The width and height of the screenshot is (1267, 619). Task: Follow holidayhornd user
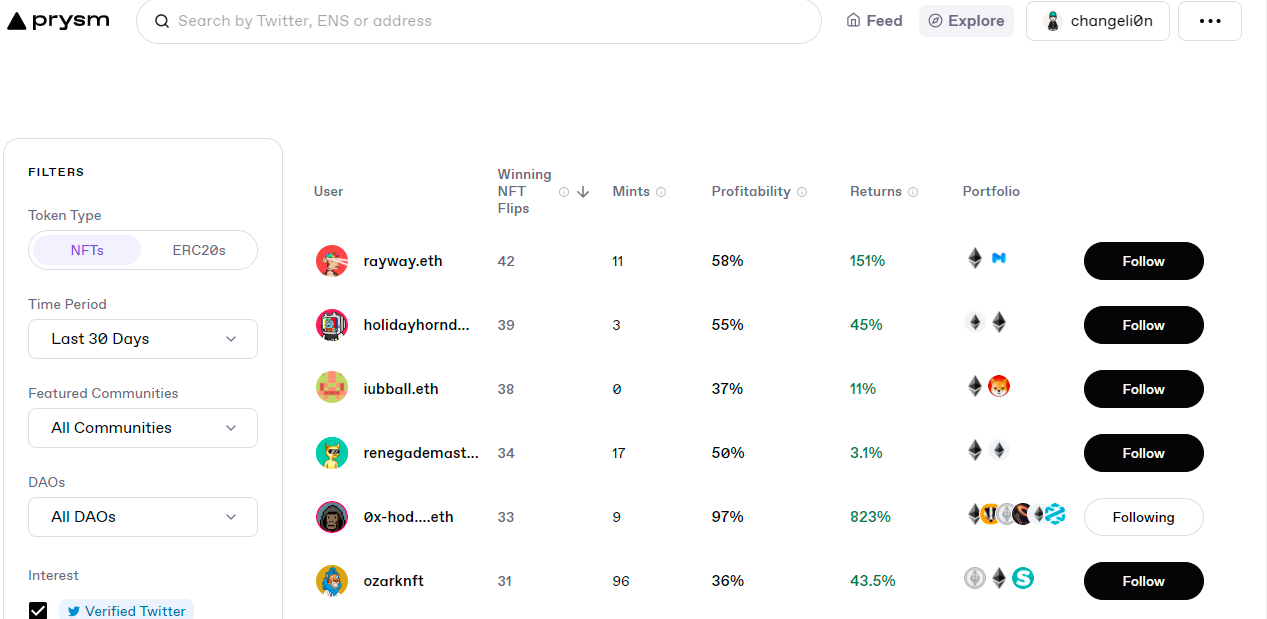tap(1144, 325)
